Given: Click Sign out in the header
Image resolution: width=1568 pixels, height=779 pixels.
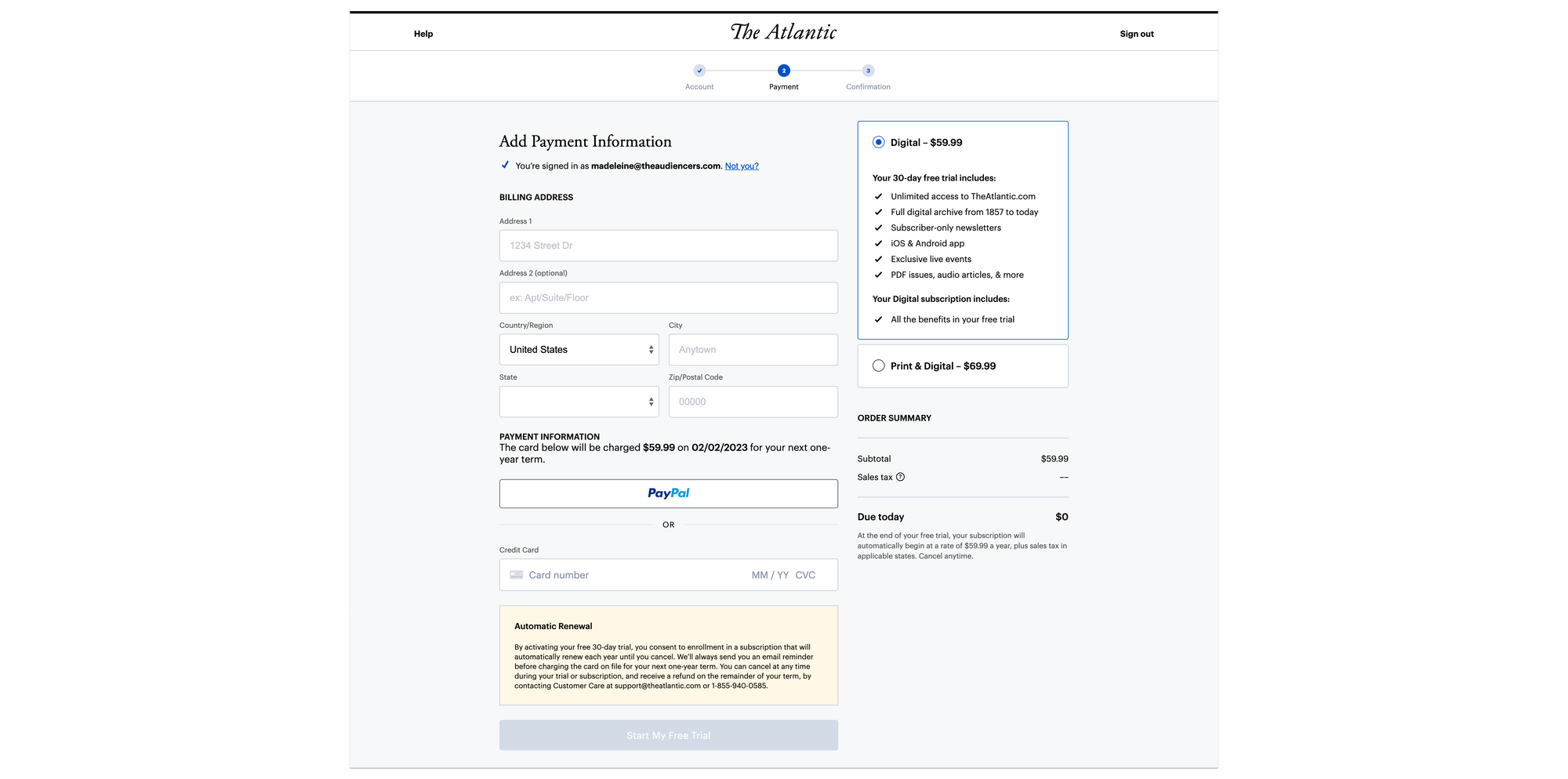Looking at the screenshot, I should tap(1136, 34).
